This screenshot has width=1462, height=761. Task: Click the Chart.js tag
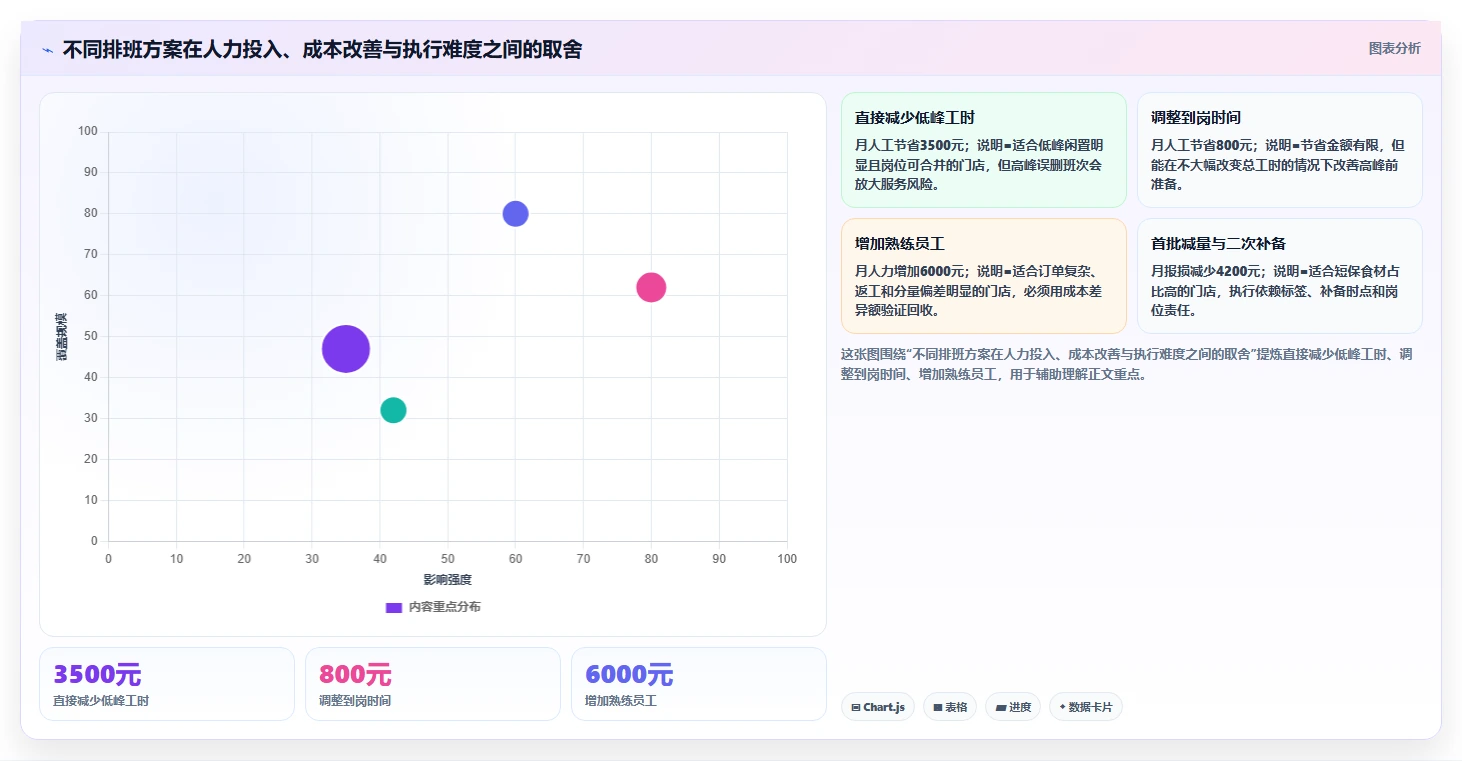[878, 707]
